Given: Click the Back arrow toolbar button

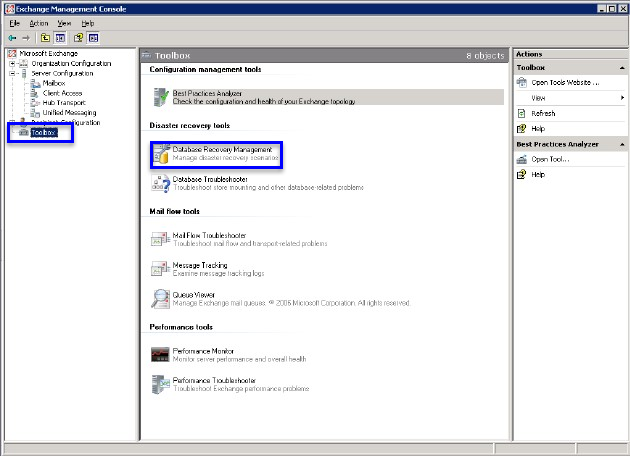Looking at the screenshot, I should (12, 38).
